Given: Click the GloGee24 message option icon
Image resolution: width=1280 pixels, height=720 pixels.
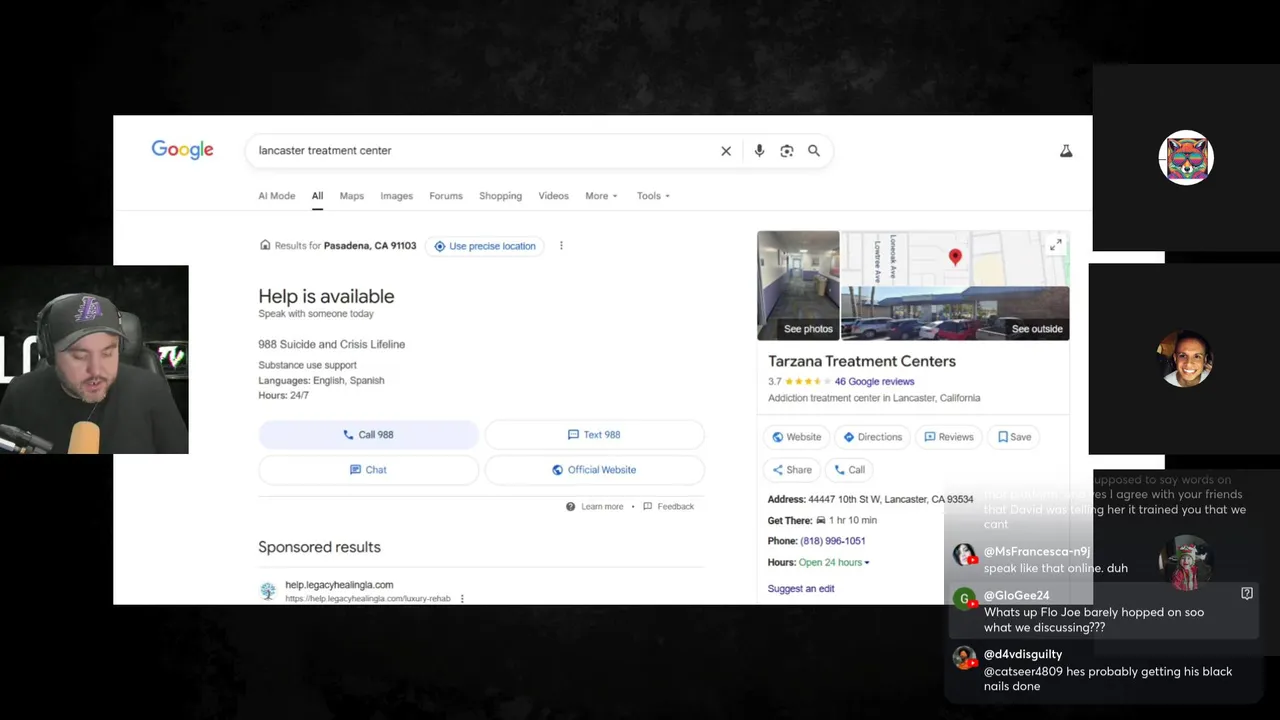Looking at the screenshot, I should click(x=1247, y=594).
